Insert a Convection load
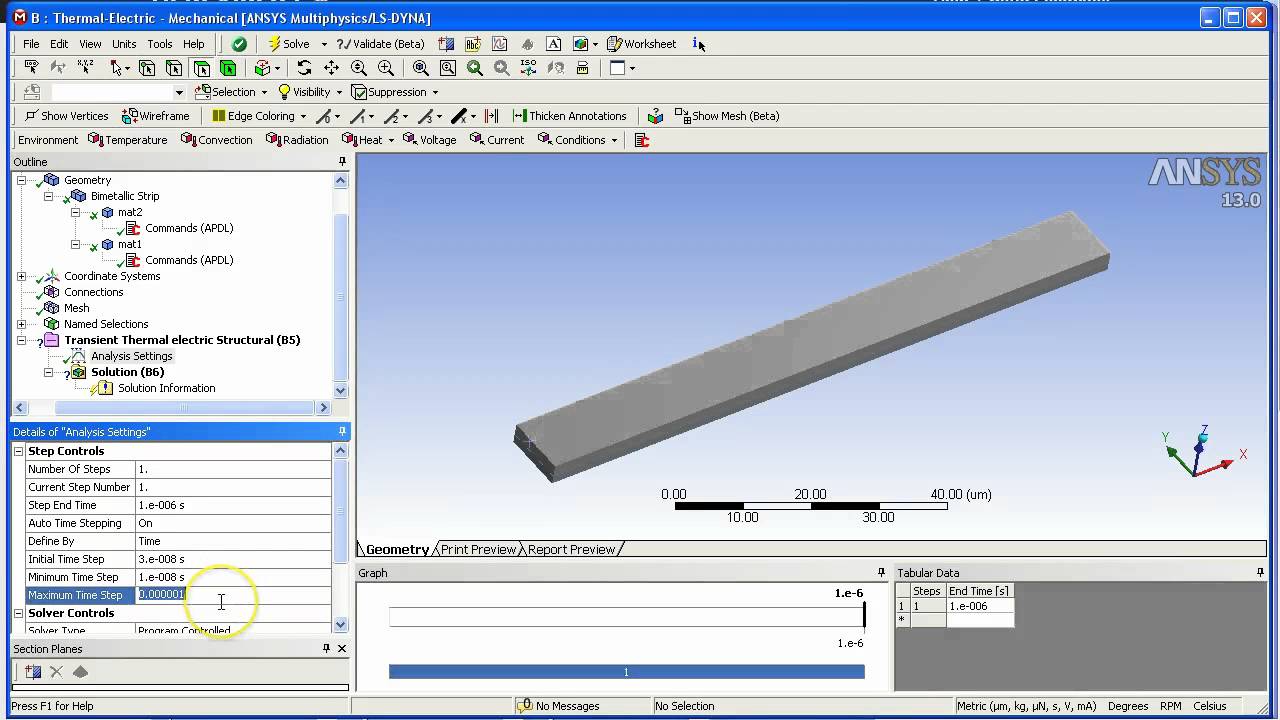Screen dimensions: 1280x720 pyautogui.click(x=216, y=140)
